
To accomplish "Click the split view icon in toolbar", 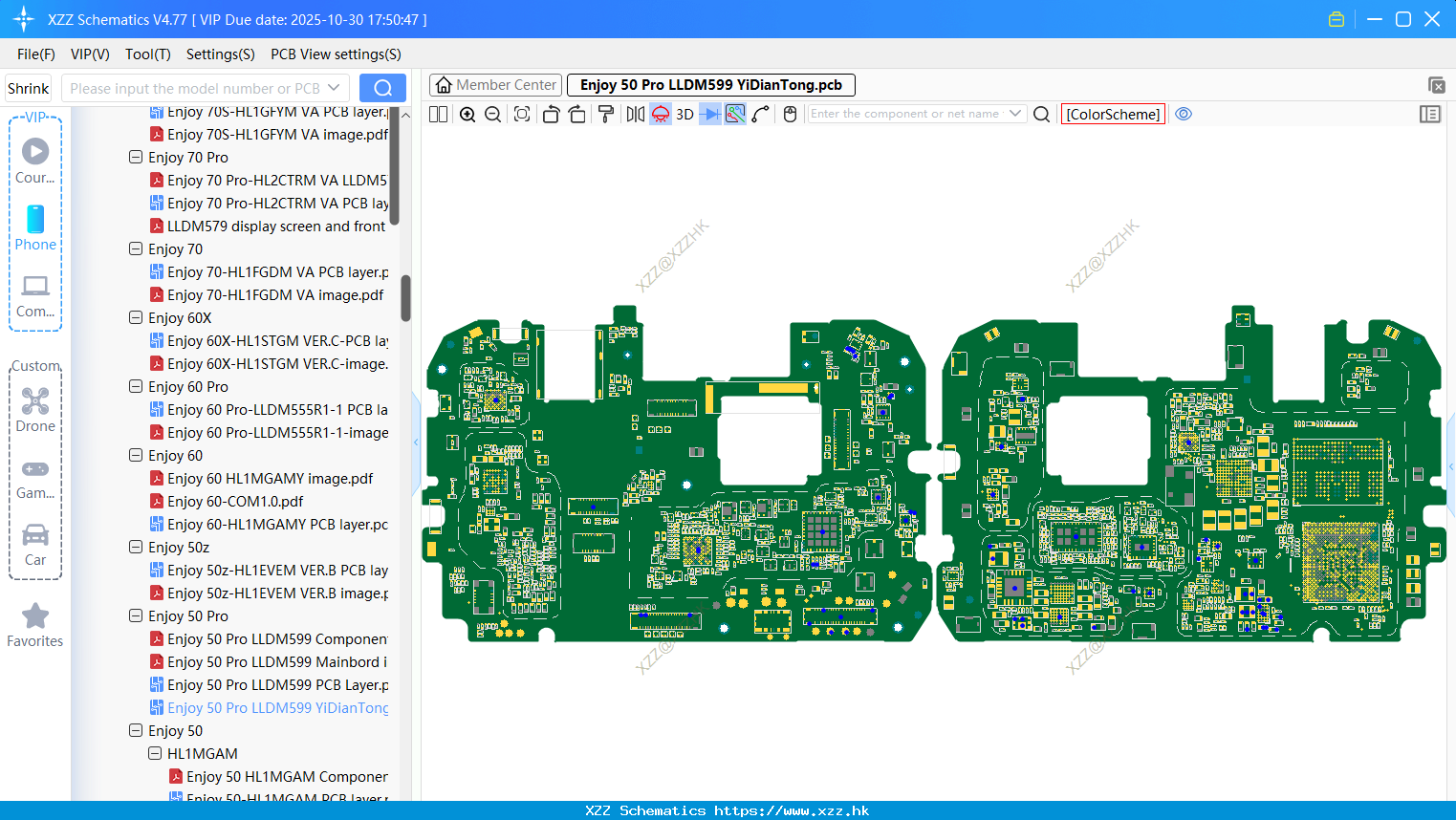I will (x=439, y=114).
